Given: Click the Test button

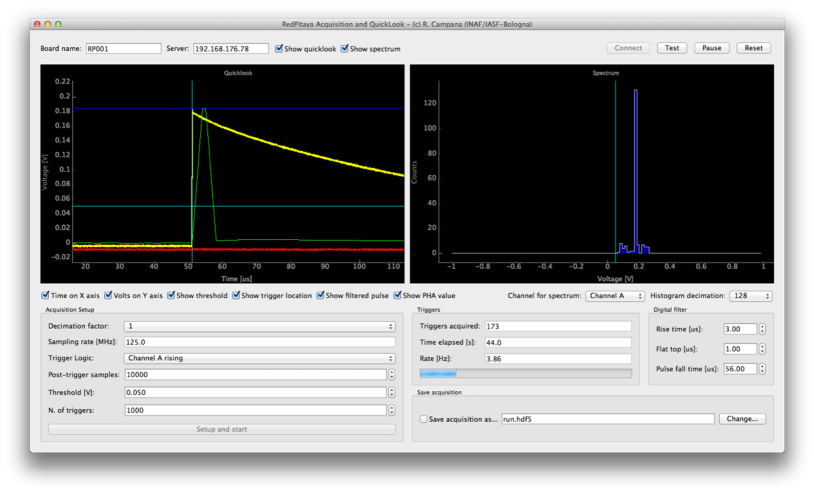Looking at the screenshot, I should point(672,48).
